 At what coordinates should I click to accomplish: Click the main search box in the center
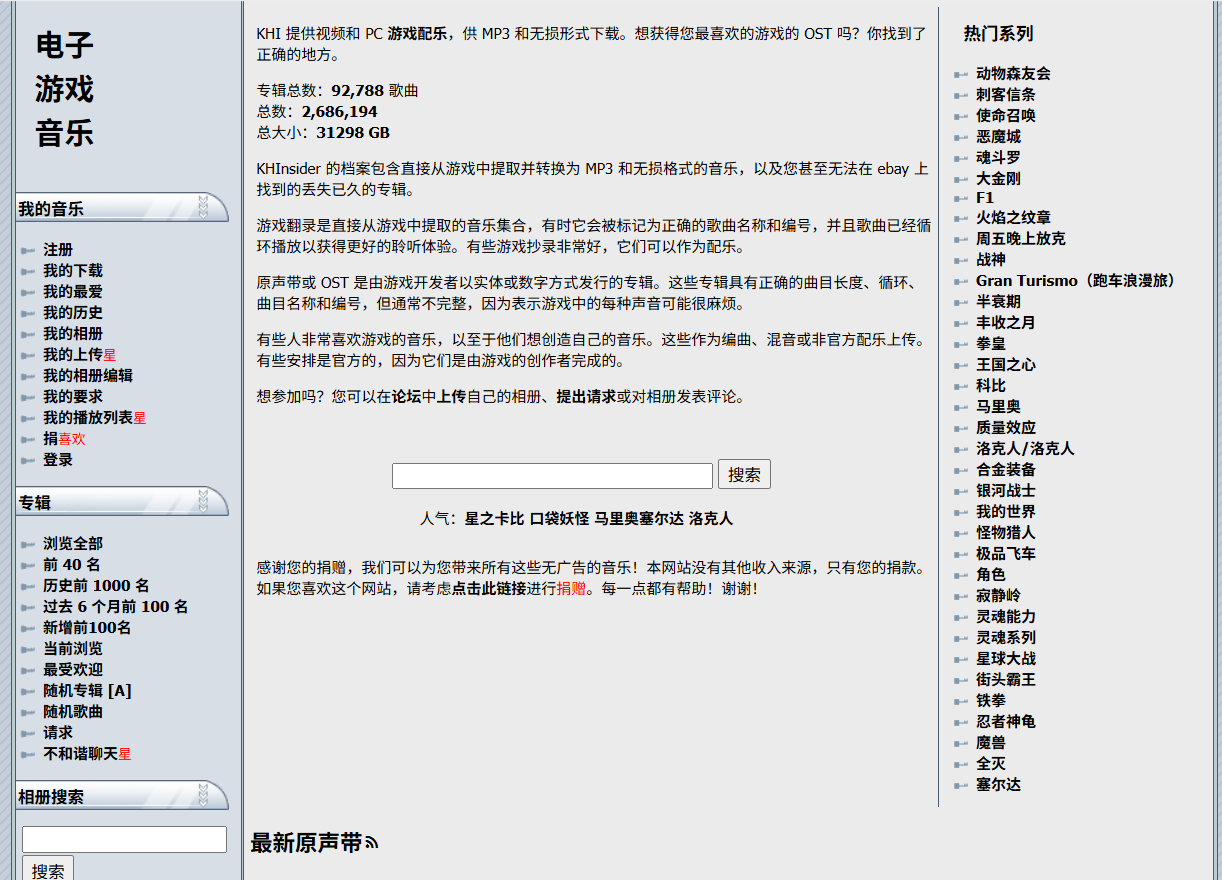(x=552, y=475)
